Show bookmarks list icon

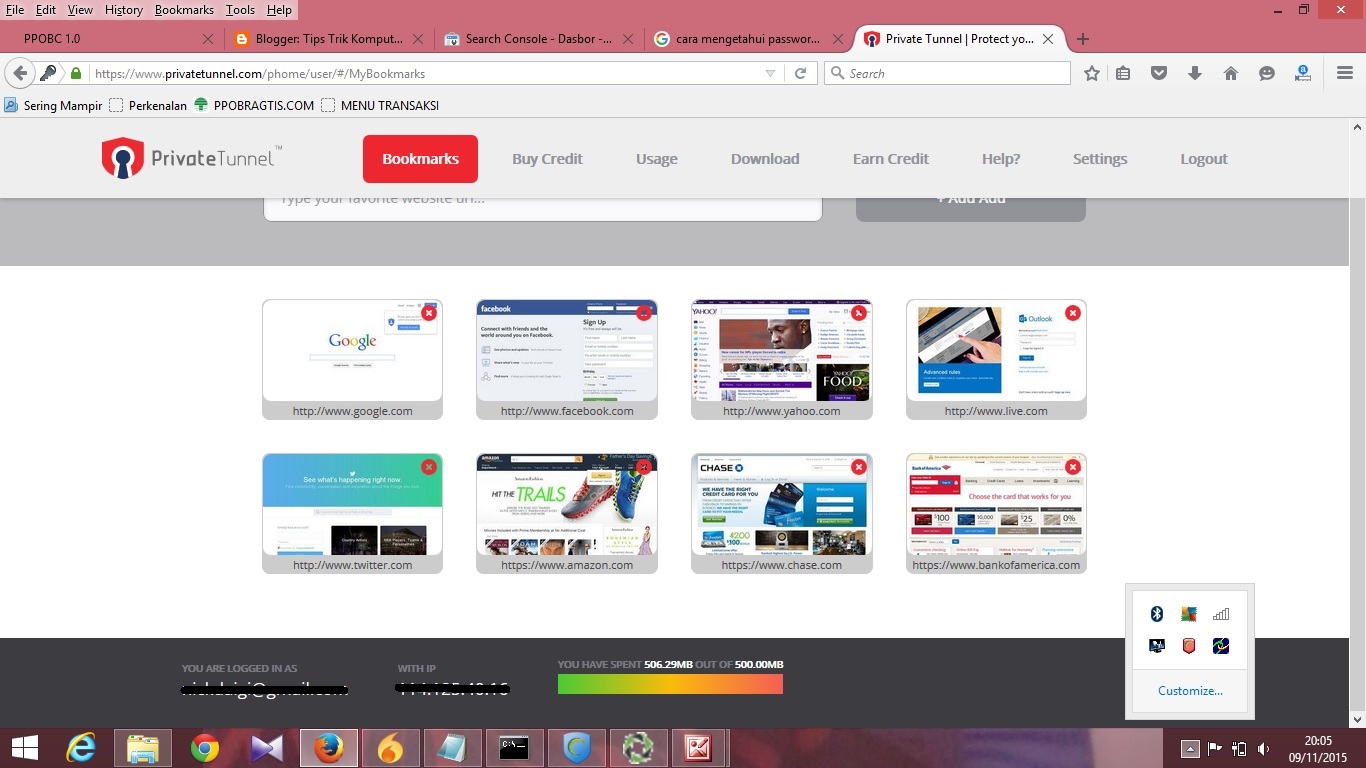tap(1123, 73)
